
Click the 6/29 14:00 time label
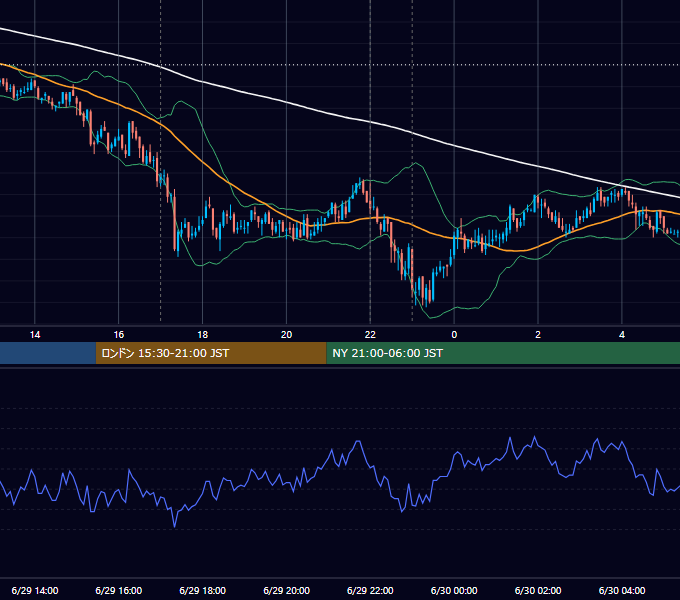tap(35, 590)
